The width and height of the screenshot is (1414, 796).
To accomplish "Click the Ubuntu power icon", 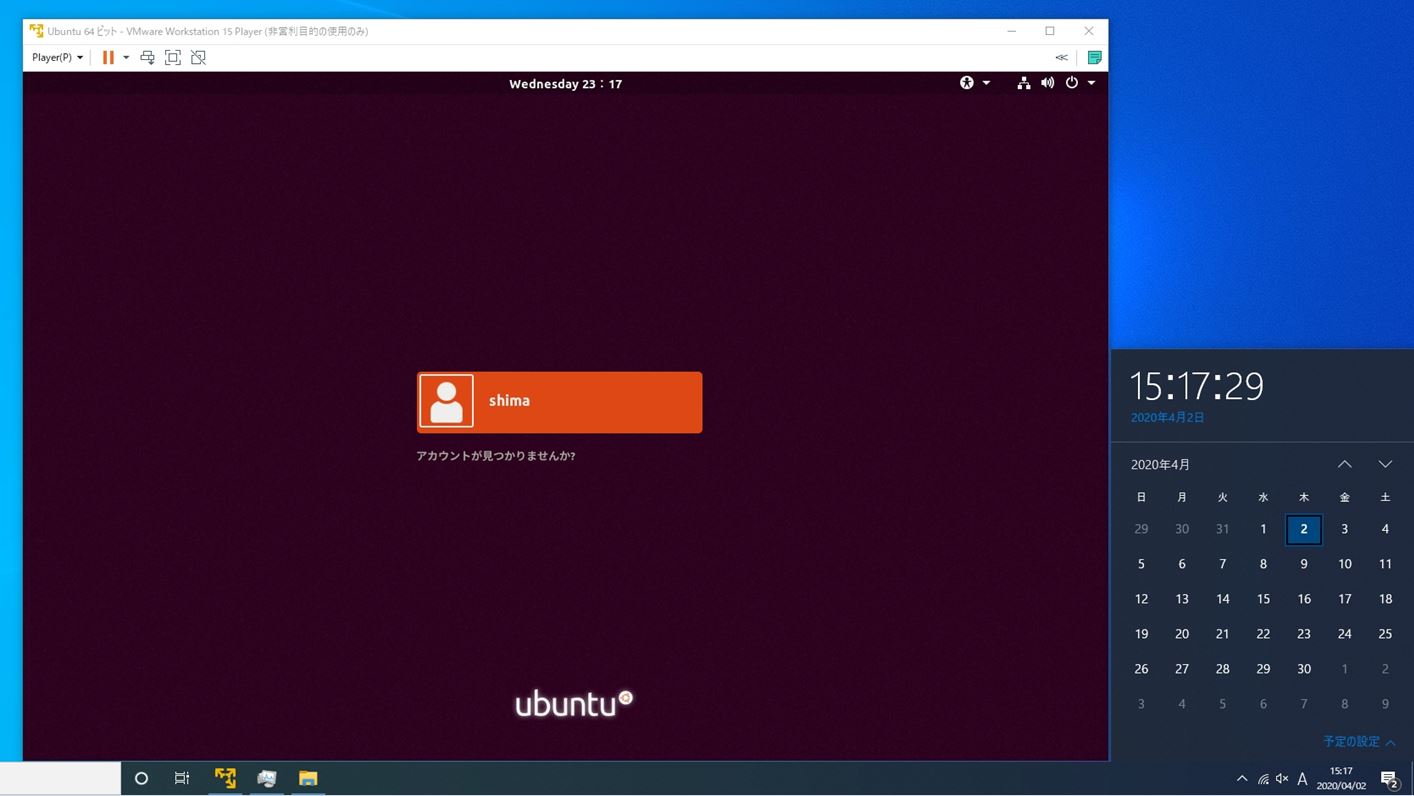I will (1071, 83).
